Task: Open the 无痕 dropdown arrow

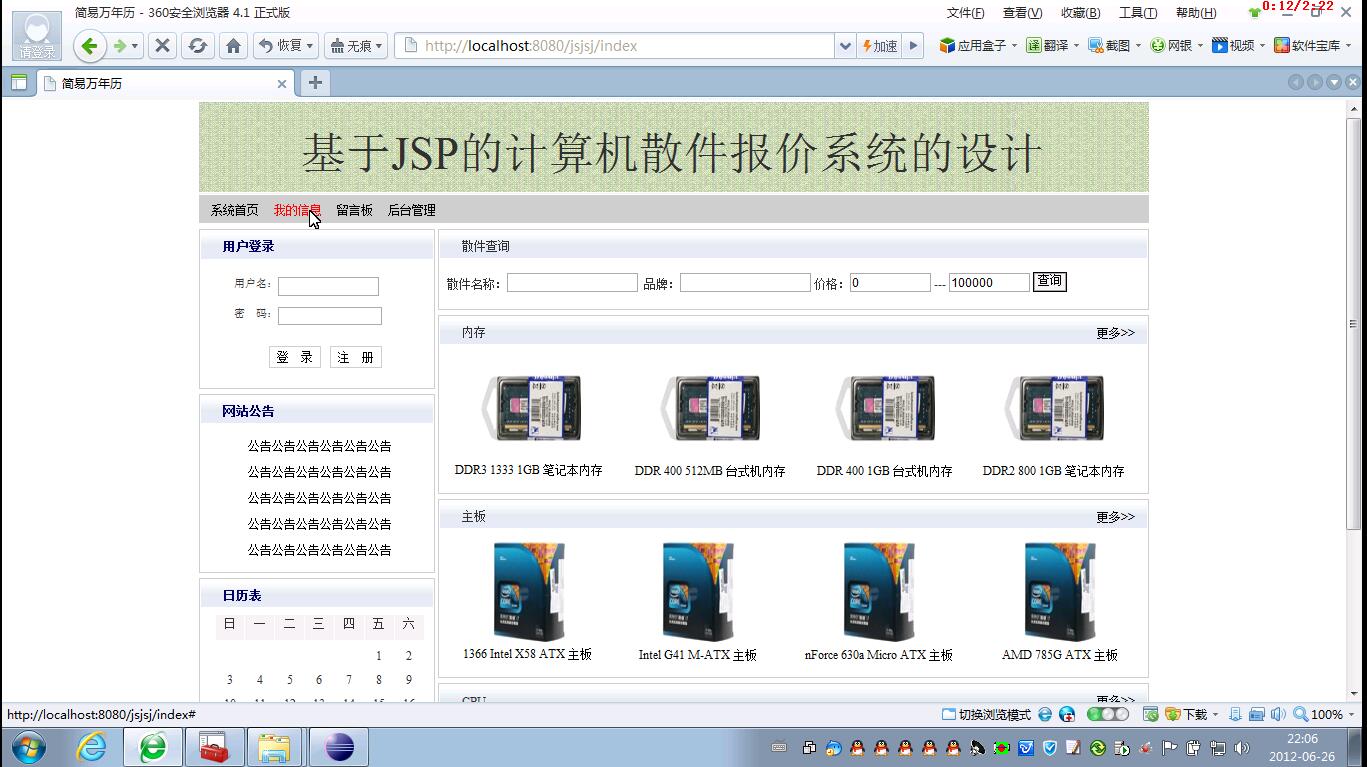Action: [380, 46]
